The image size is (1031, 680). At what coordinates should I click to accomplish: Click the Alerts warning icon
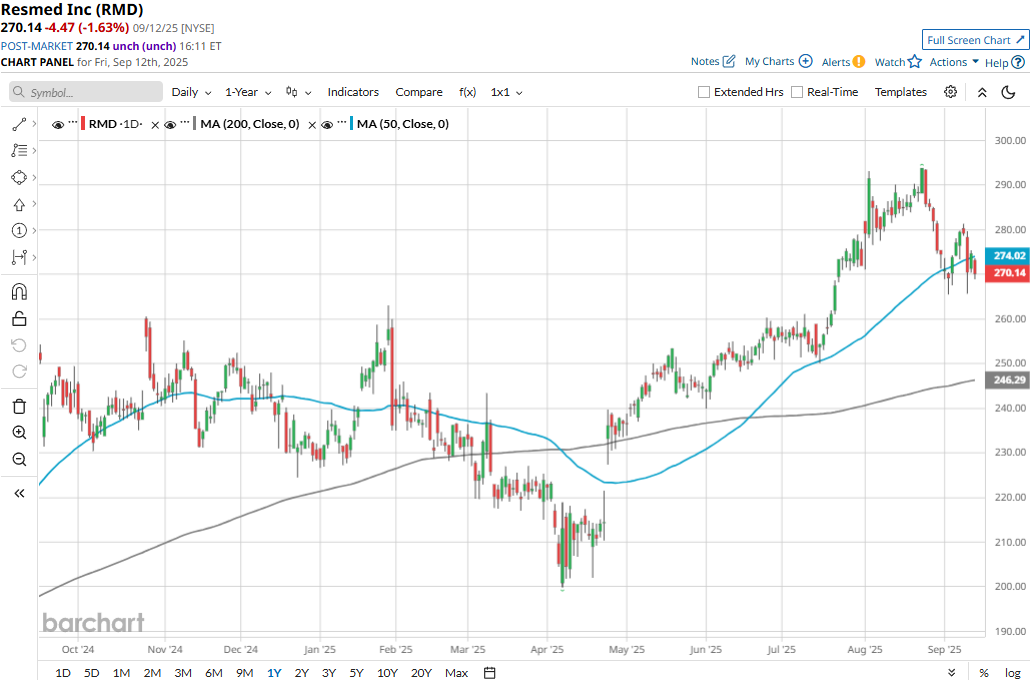coord(859,62)
